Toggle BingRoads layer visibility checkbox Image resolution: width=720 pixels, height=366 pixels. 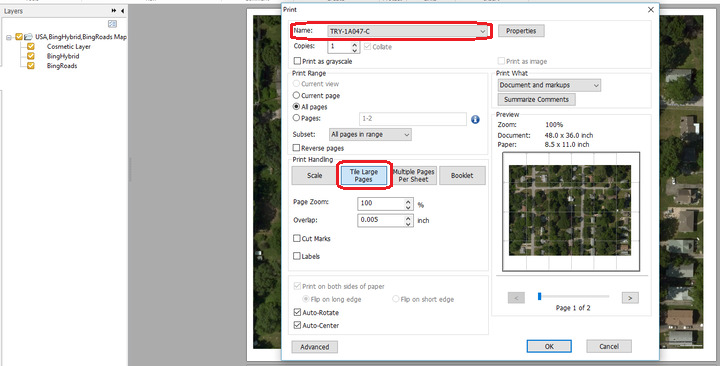[x=31, y=66]
